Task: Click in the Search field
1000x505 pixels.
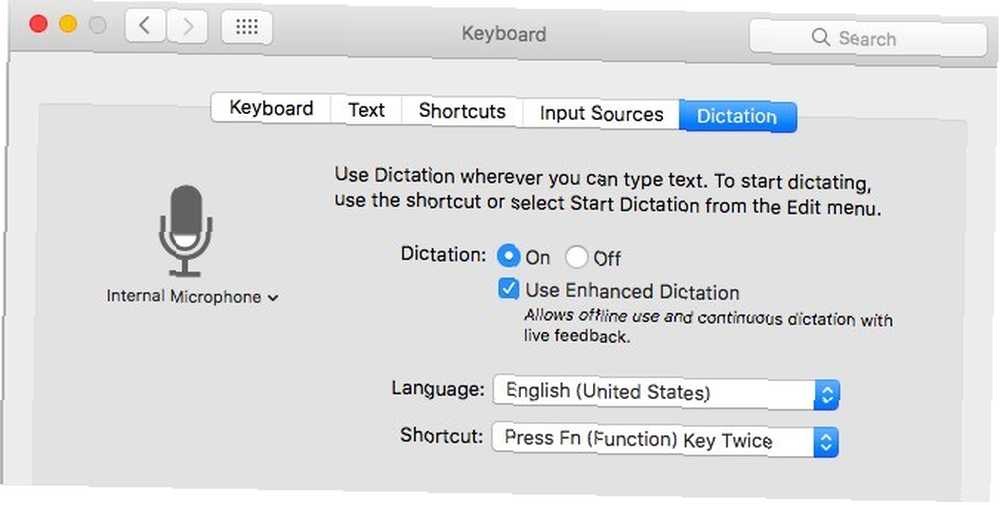Action: click(867, 38)
